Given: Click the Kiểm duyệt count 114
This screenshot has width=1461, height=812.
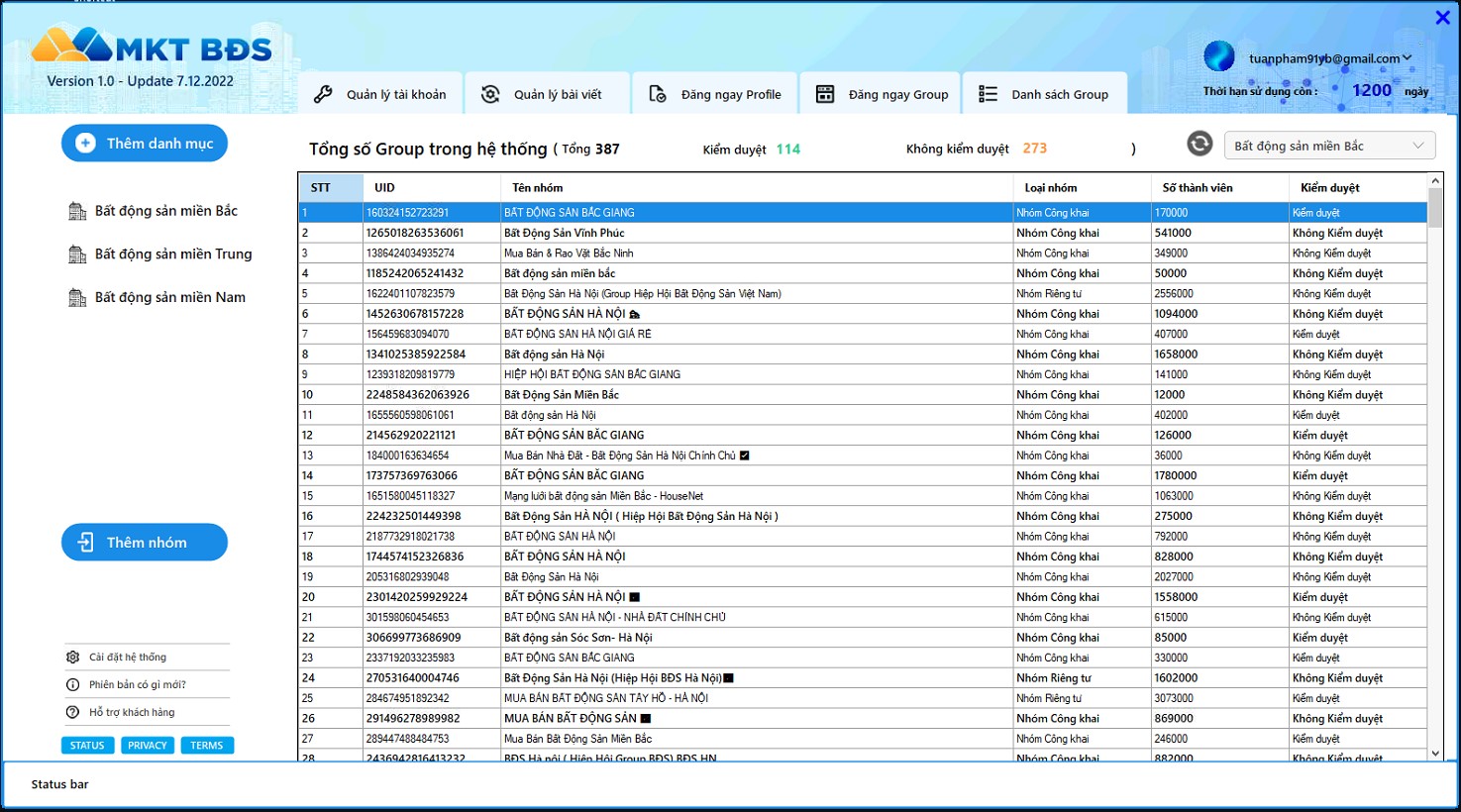Looking at the screenshot, I should point(788,149).
